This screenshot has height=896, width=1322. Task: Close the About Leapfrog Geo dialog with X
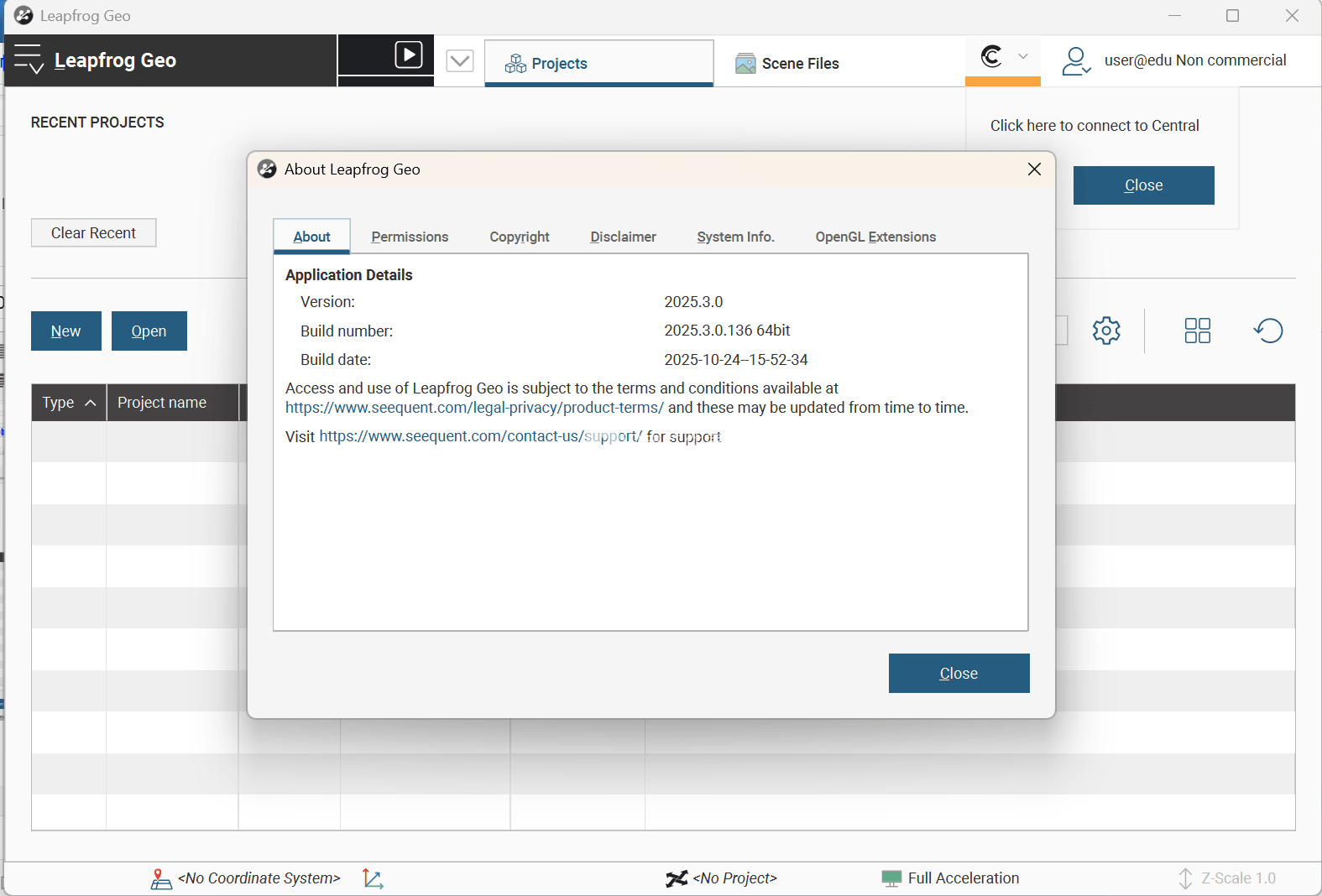click(1034, 169)
